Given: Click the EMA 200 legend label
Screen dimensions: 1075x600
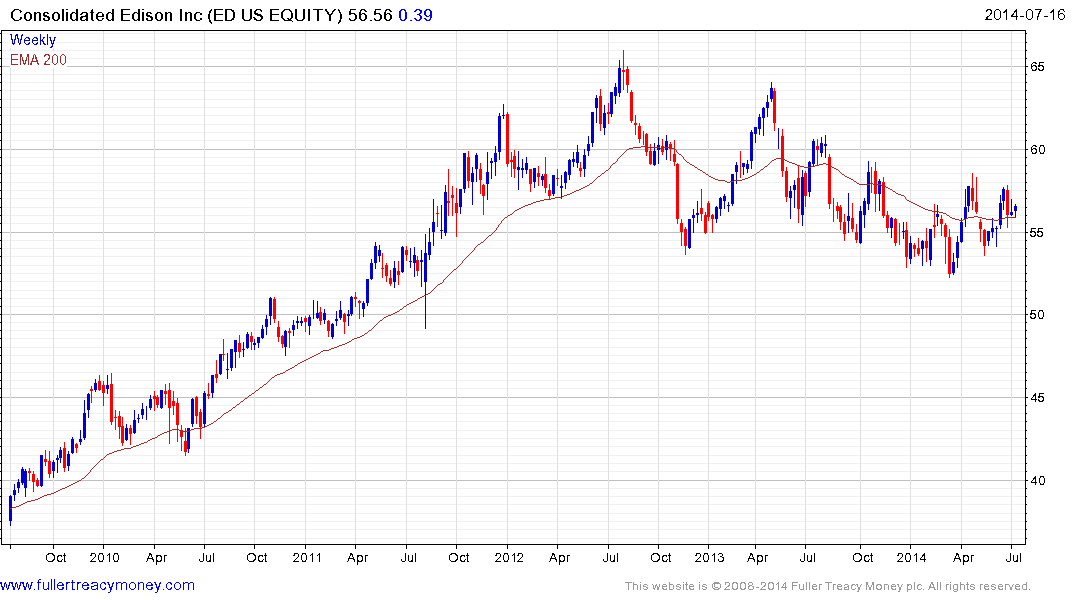Looking at the screenshot, I should [38, 60].
